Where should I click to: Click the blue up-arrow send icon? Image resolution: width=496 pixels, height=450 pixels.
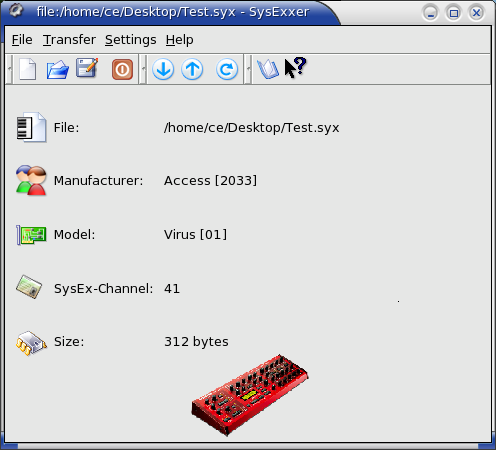(x=192, y=69)
